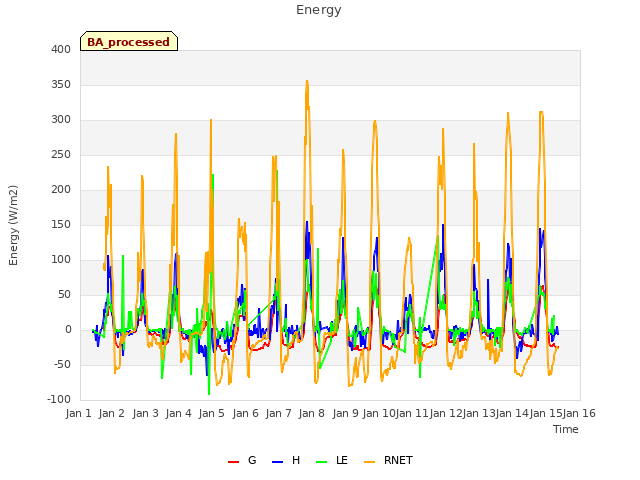Click the 300 y-axis tick label
640x480 pixels.
[x=61, y=120]
